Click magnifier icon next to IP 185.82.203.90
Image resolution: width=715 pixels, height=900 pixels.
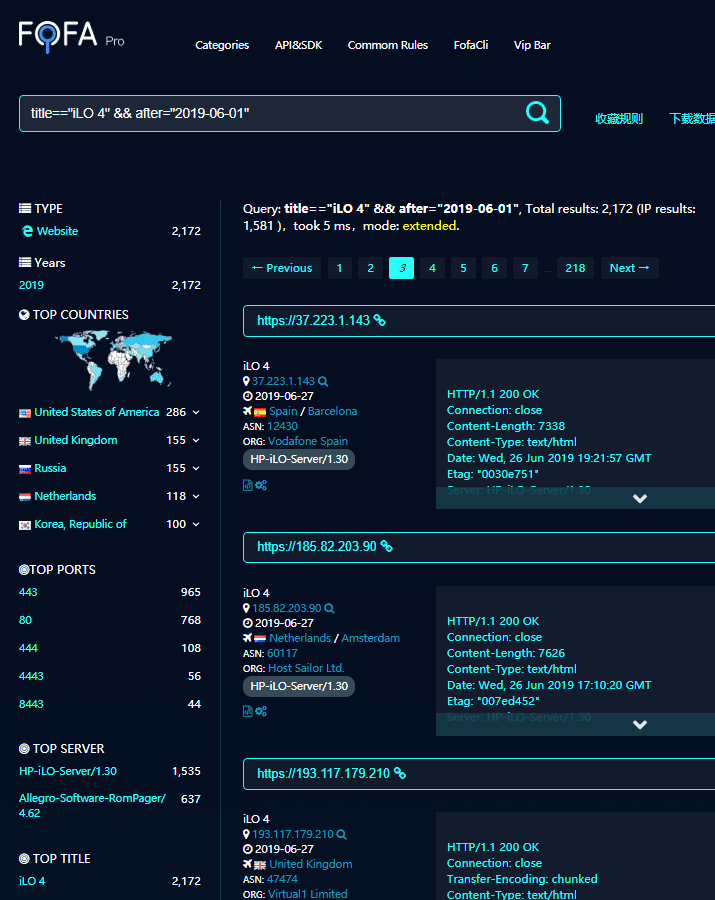(329, 608)
